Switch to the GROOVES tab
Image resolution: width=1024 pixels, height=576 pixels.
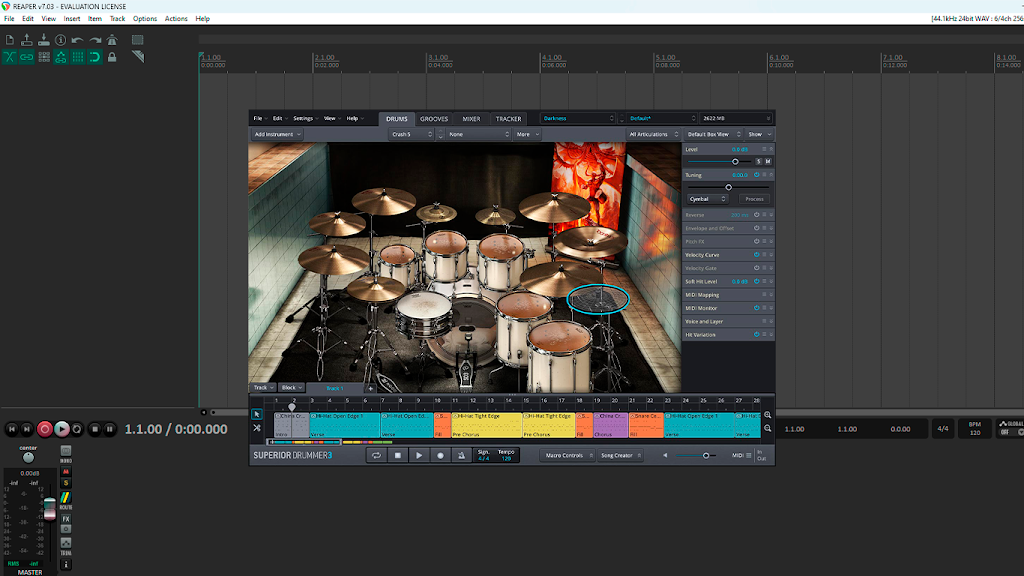(x=434, y=119)
